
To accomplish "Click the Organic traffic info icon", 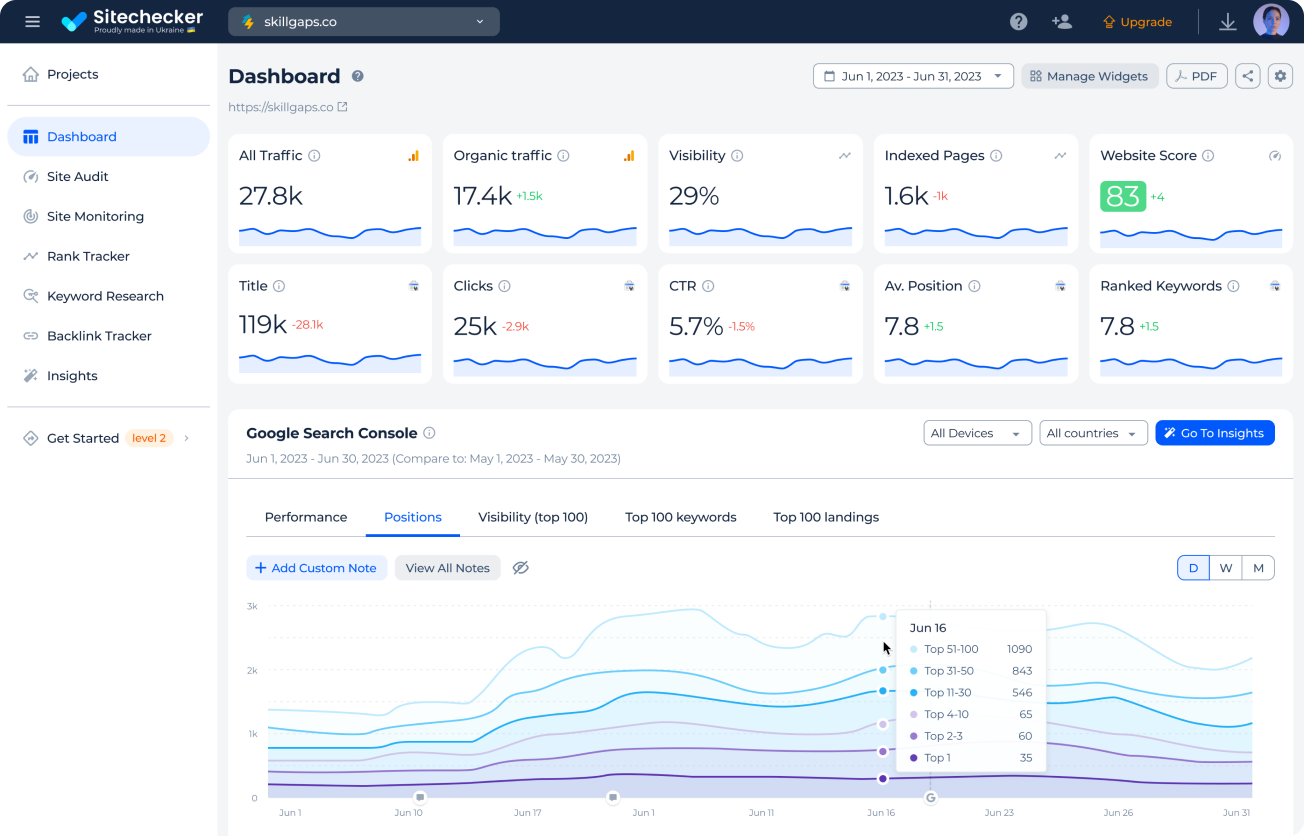I will [563, 156].
